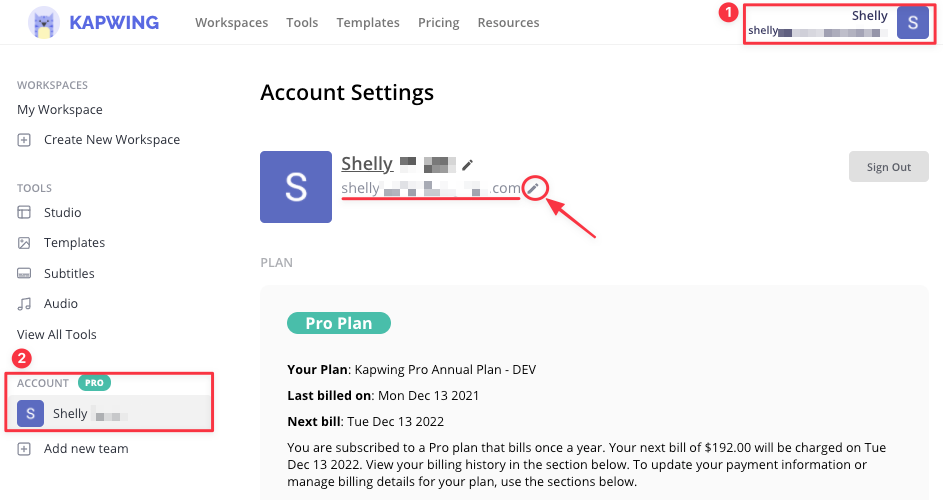Open the Workspaces menu in the navbar
Image resolution: width=943 pixels, height=500 pixels.
pyautogui.click(x=233, y=23)
